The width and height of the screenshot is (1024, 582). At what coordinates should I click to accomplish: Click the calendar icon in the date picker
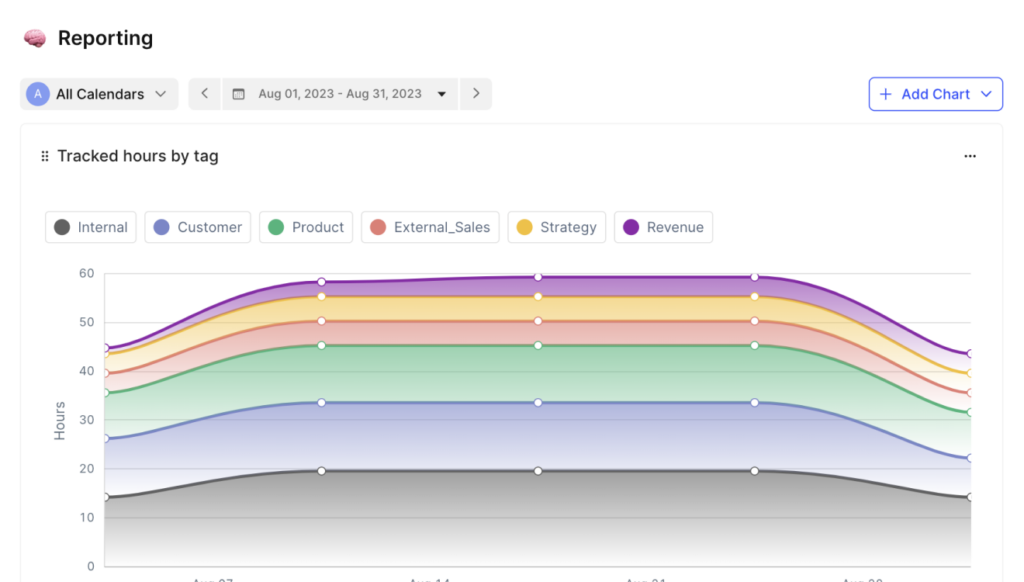click(x=237, y=93)
